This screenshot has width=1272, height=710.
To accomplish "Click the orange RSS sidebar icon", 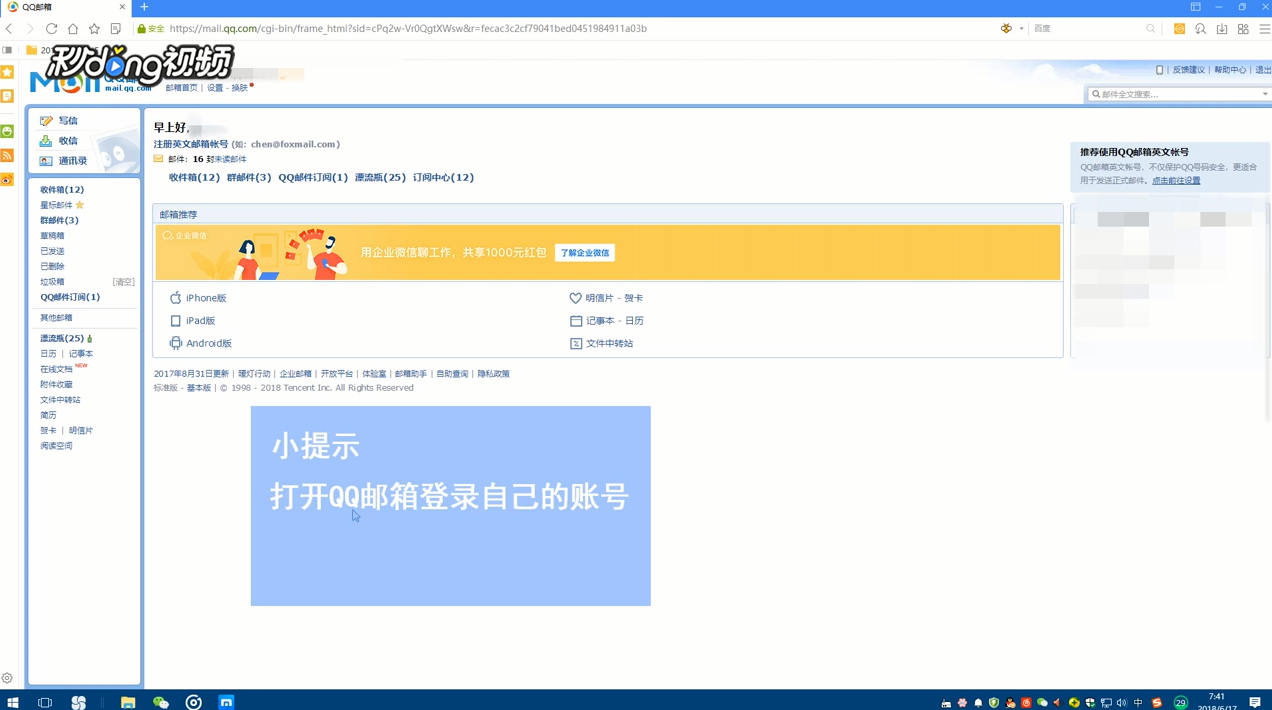I will [x=7, y=155].
